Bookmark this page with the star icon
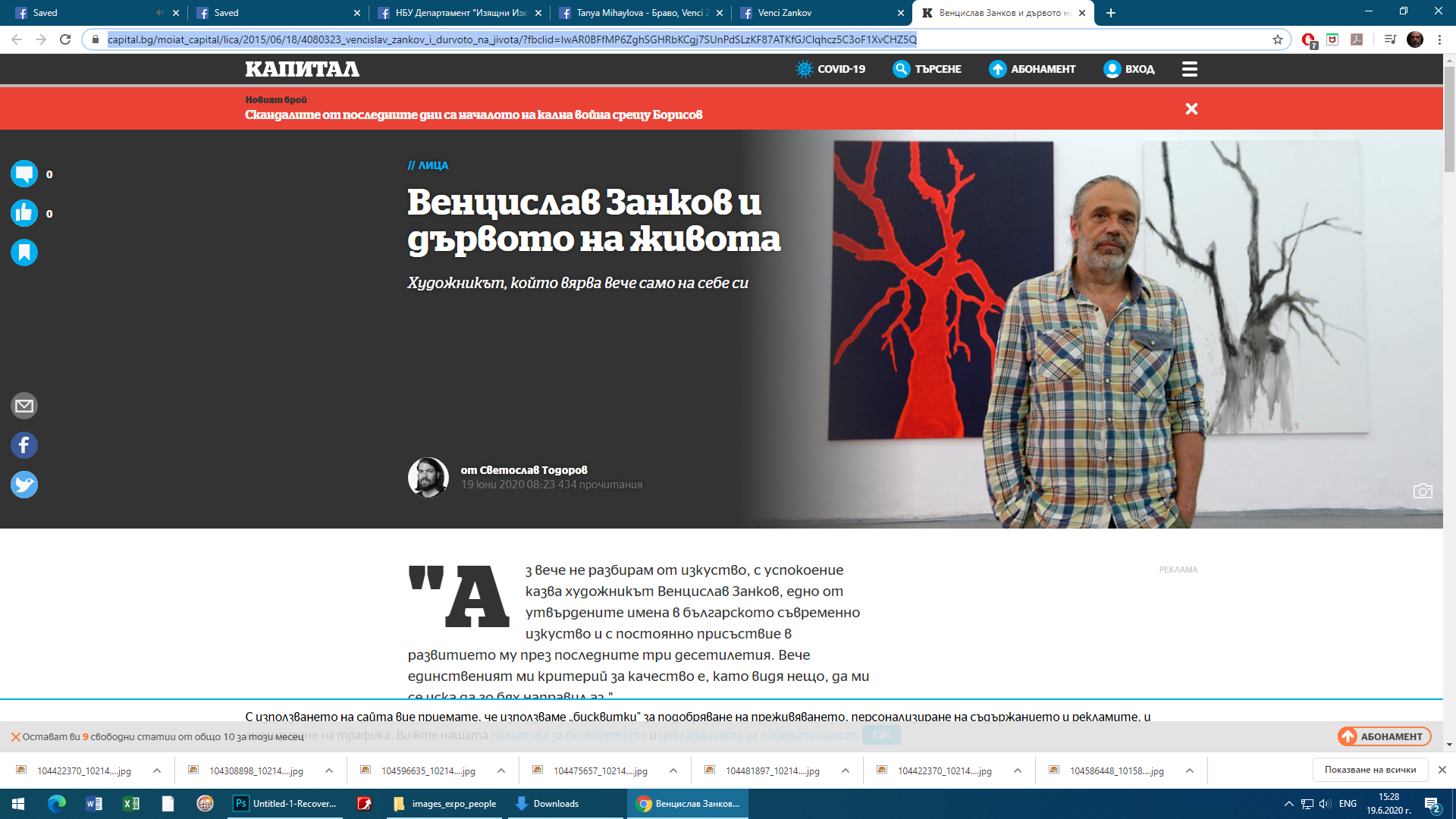The width and height of the screenshot is (1456, 819). pyautogui.click(x=1278, y=39)
